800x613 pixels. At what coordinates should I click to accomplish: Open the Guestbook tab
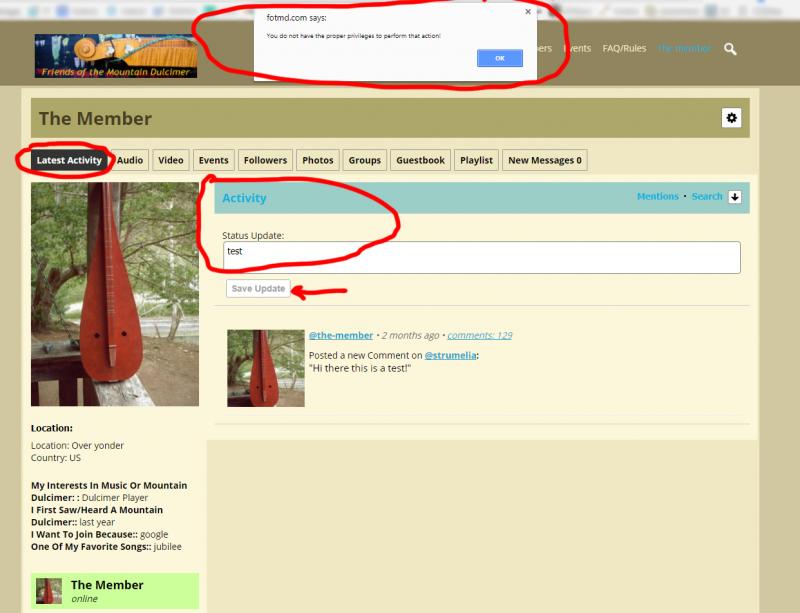420,160
